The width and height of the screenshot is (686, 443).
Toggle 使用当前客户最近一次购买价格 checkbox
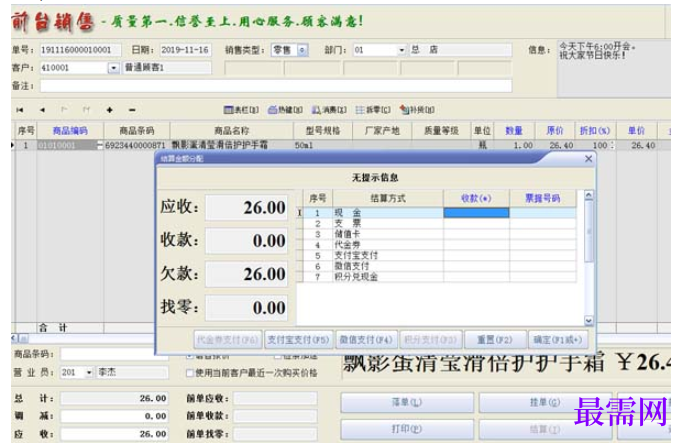click(190, 373)
